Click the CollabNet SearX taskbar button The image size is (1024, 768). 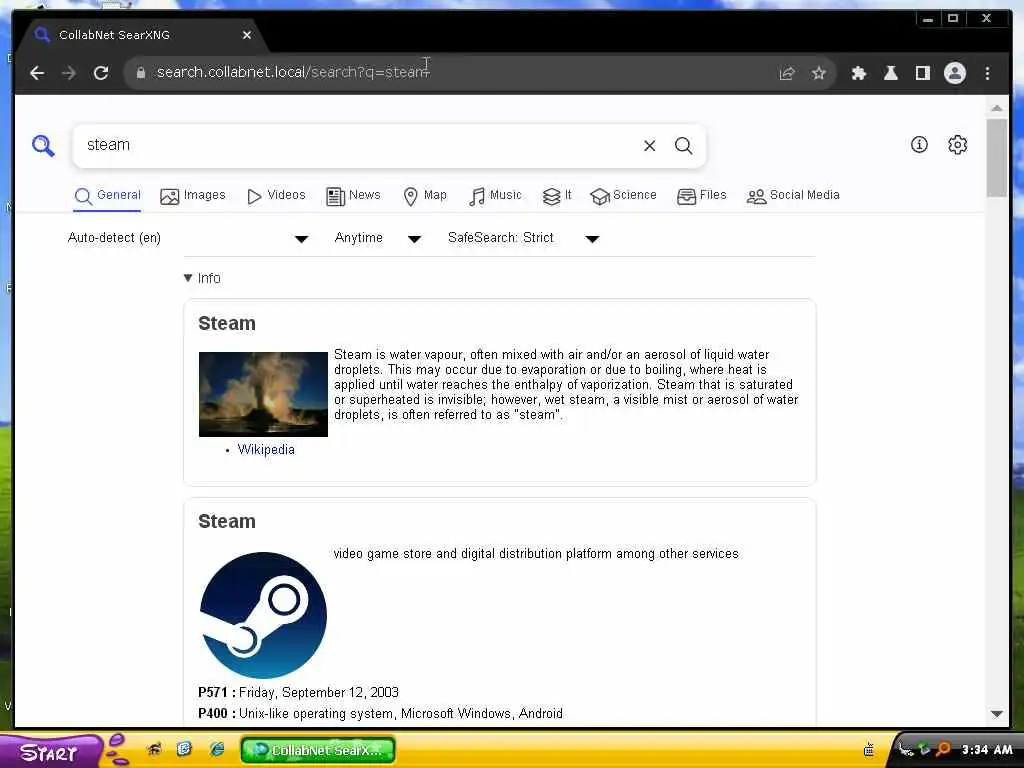point(318,750)
